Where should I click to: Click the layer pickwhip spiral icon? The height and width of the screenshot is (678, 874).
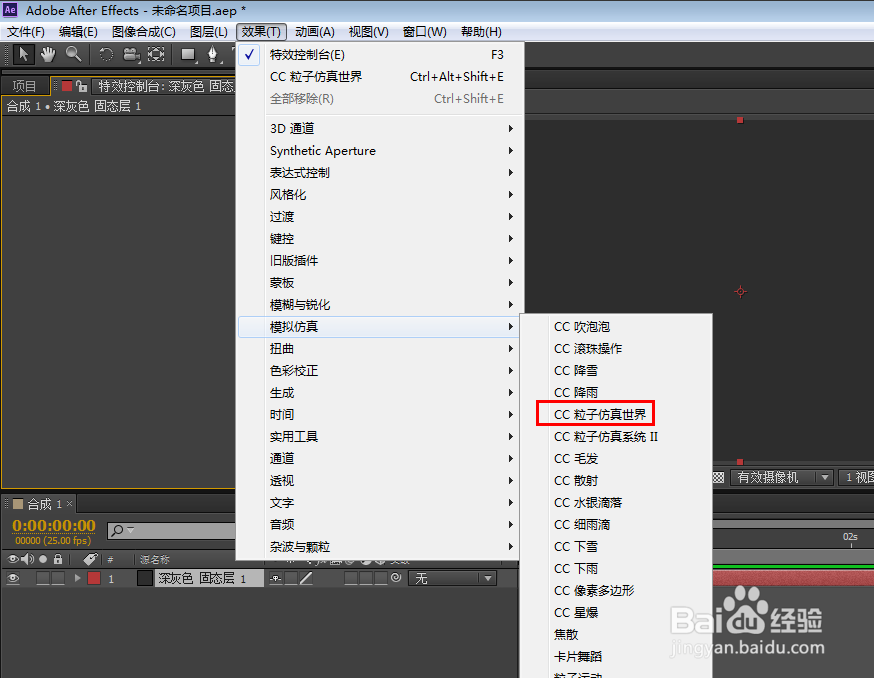click(x=396, y=578)
